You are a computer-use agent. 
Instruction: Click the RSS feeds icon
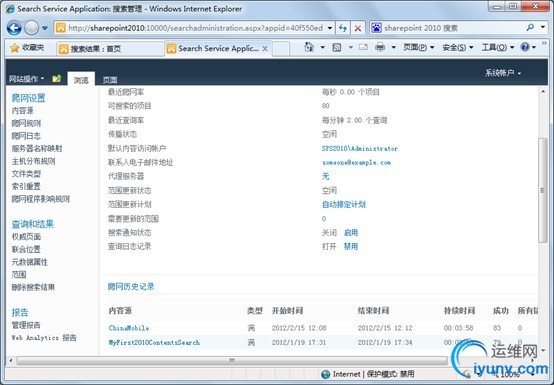pos(337,47)
